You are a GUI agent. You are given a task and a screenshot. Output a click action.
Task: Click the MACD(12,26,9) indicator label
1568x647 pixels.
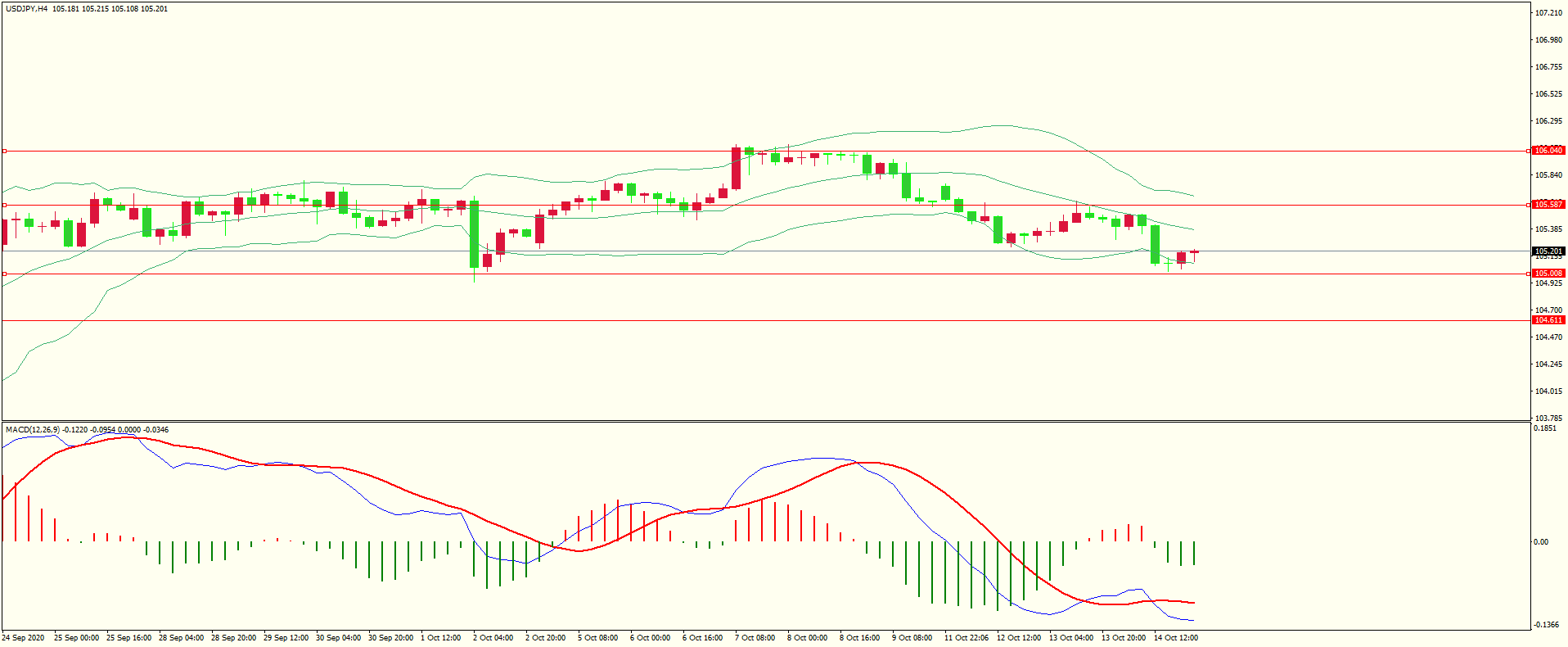(33, 429)
